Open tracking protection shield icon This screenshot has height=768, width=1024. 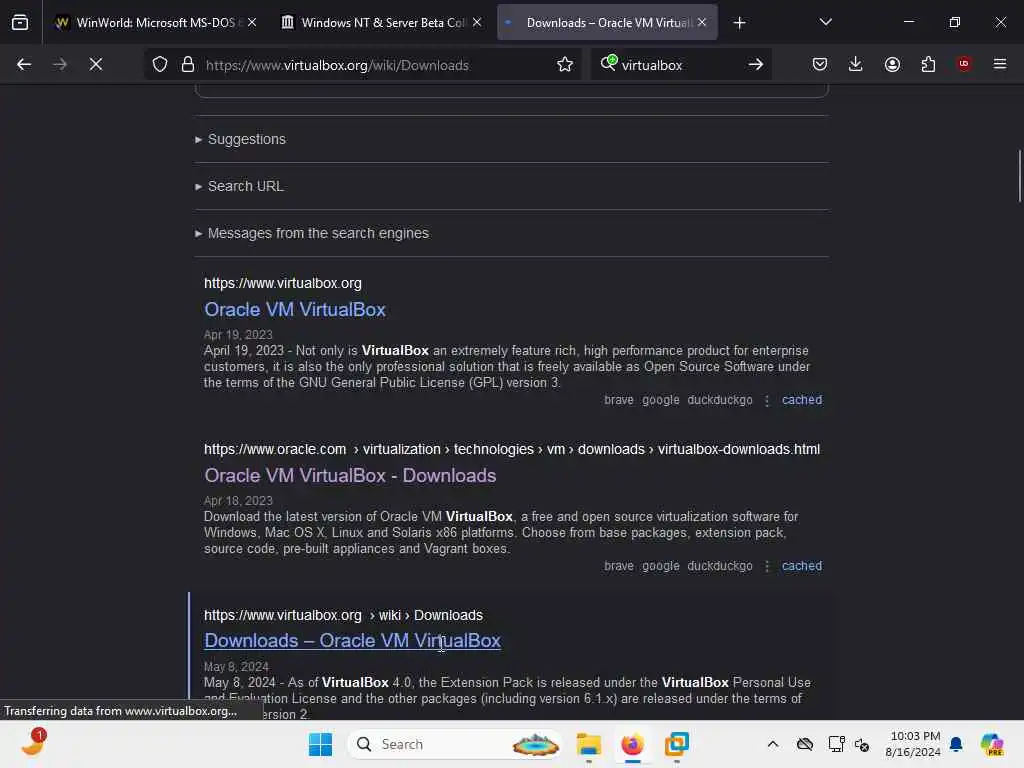tap(160, 65)
